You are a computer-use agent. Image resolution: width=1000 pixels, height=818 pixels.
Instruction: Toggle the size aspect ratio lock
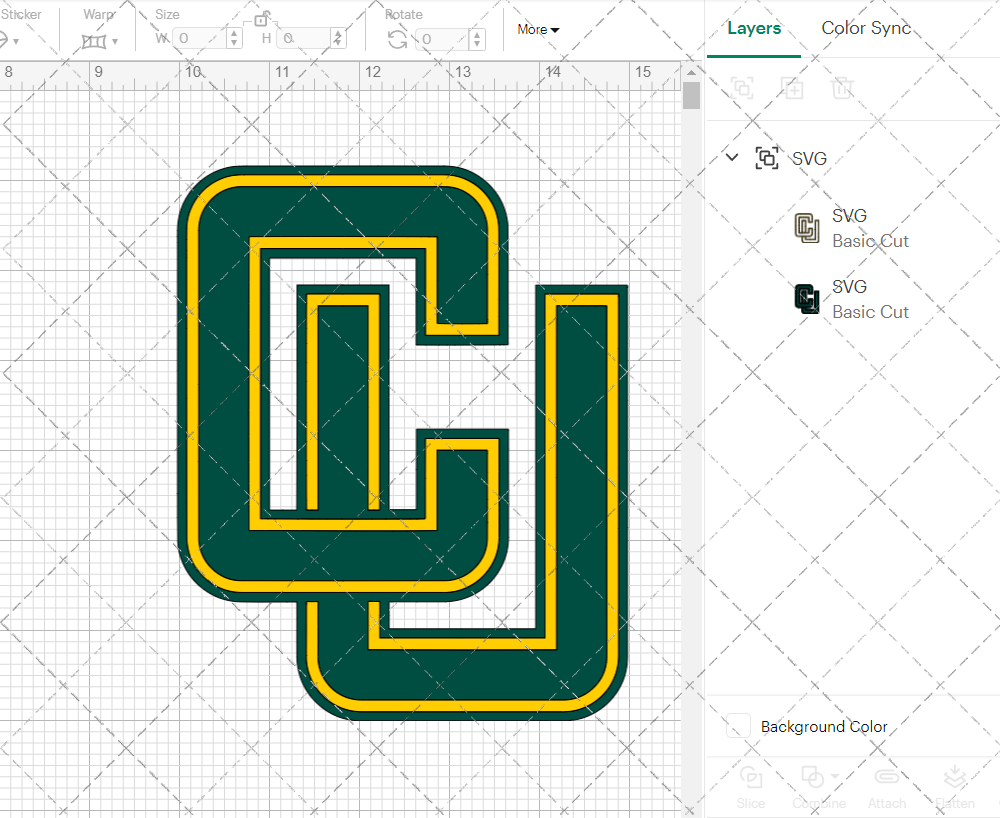262,19
